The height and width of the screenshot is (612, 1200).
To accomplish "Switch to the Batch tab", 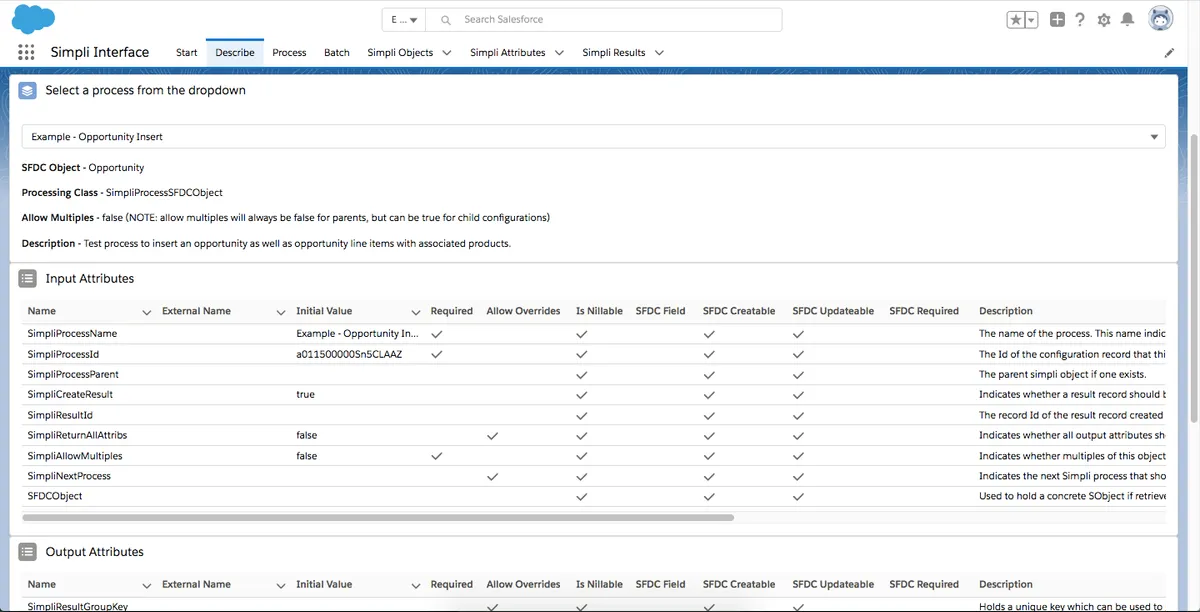I will 337,53.
